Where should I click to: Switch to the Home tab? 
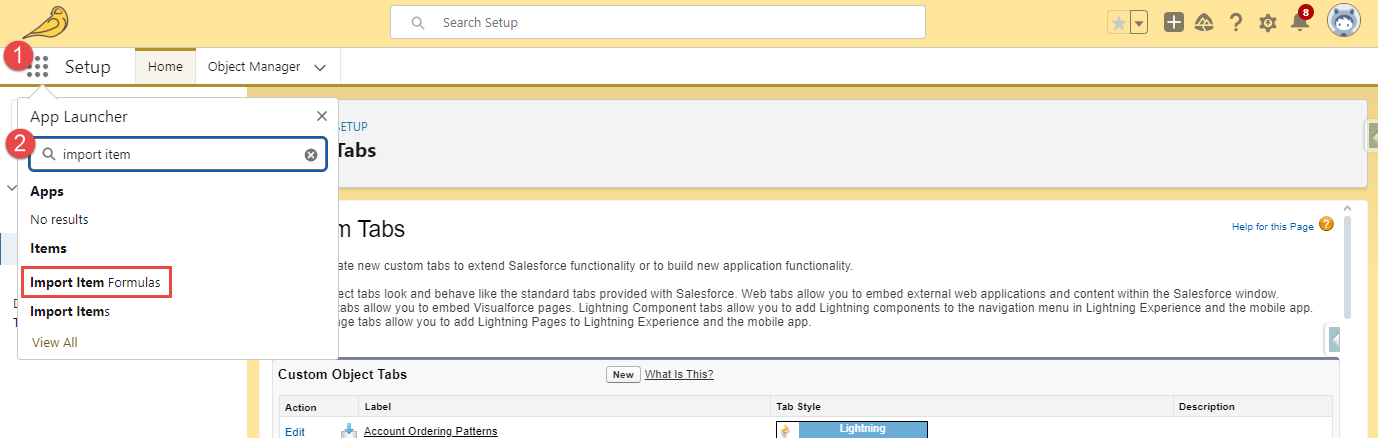tap(165, 67)
